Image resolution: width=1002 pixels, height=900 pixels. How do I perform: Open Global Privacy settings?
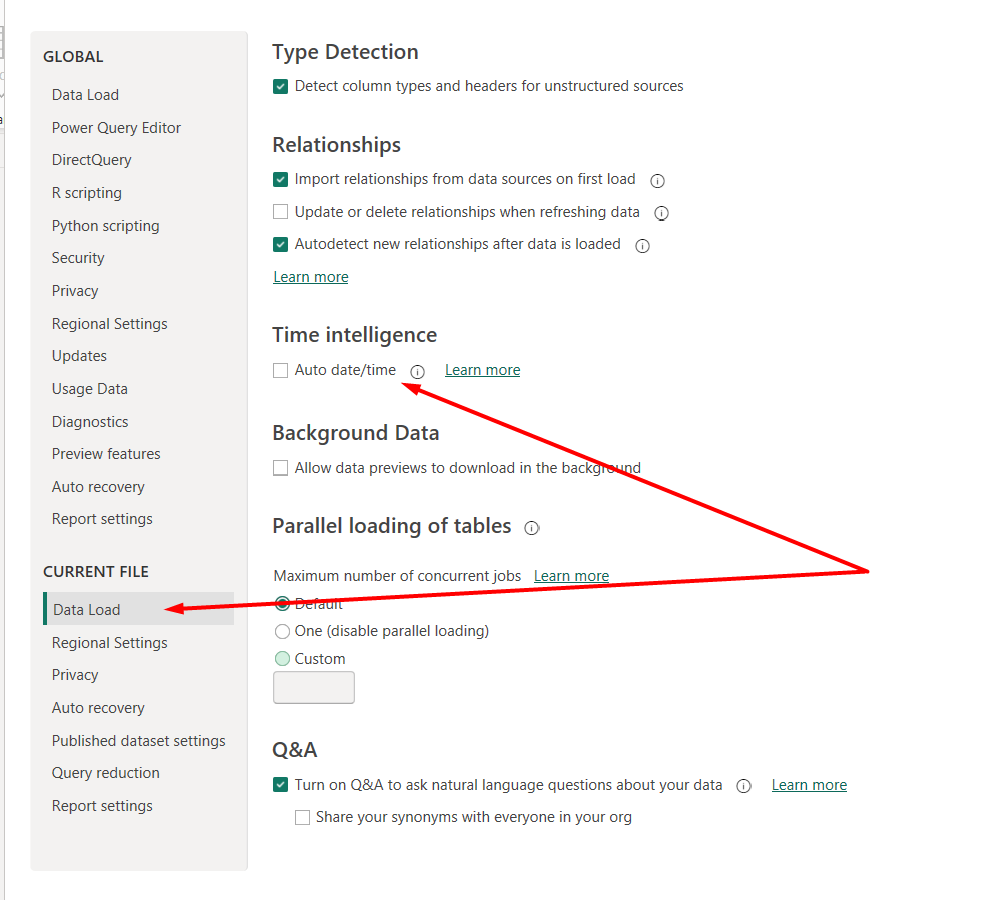coord(75,291)
